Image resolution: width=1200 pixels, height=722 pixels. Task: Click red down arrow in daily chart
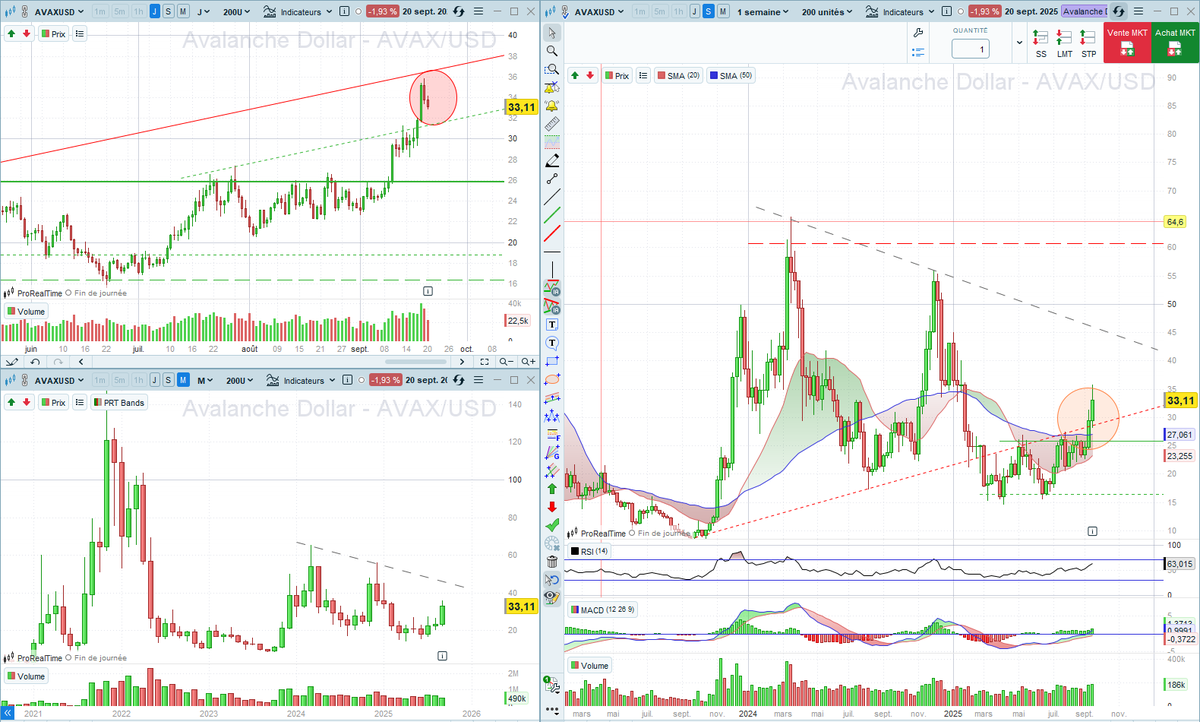tap(25, 33)
